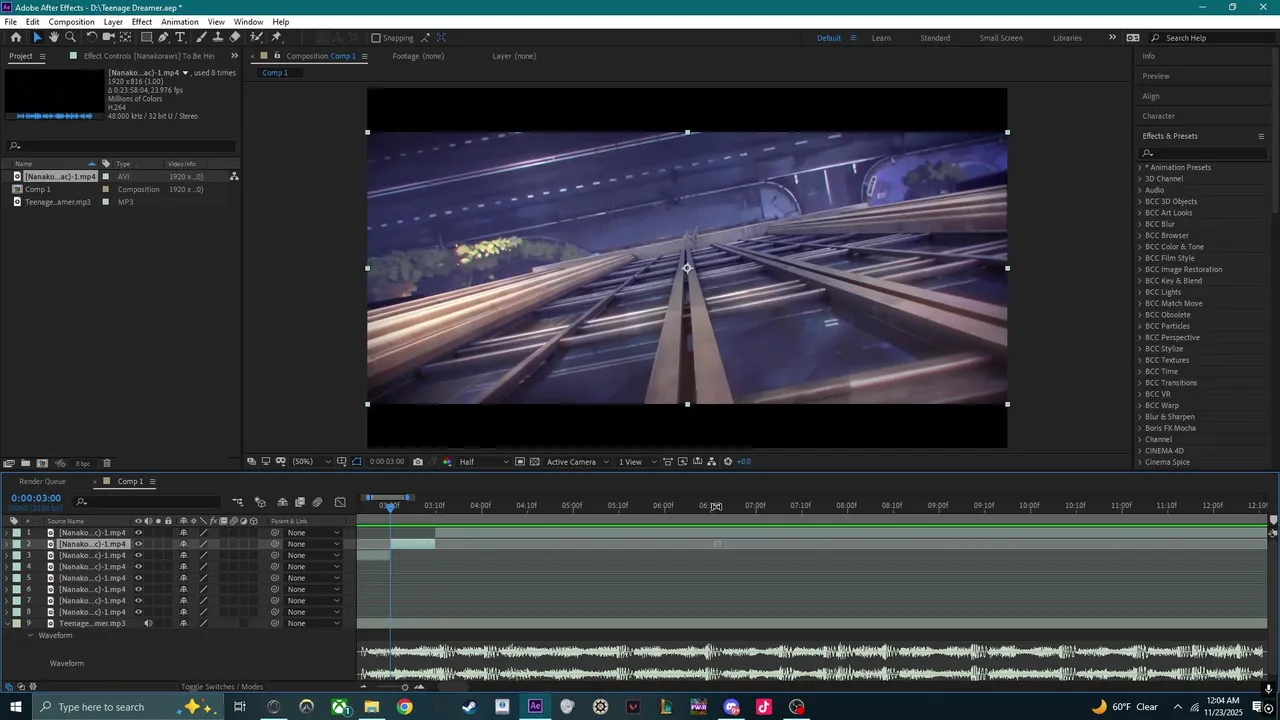This screenshot has height=720, width=1280.
Task: Expand layer 1 properties triangle
Action: coord(6,533)
